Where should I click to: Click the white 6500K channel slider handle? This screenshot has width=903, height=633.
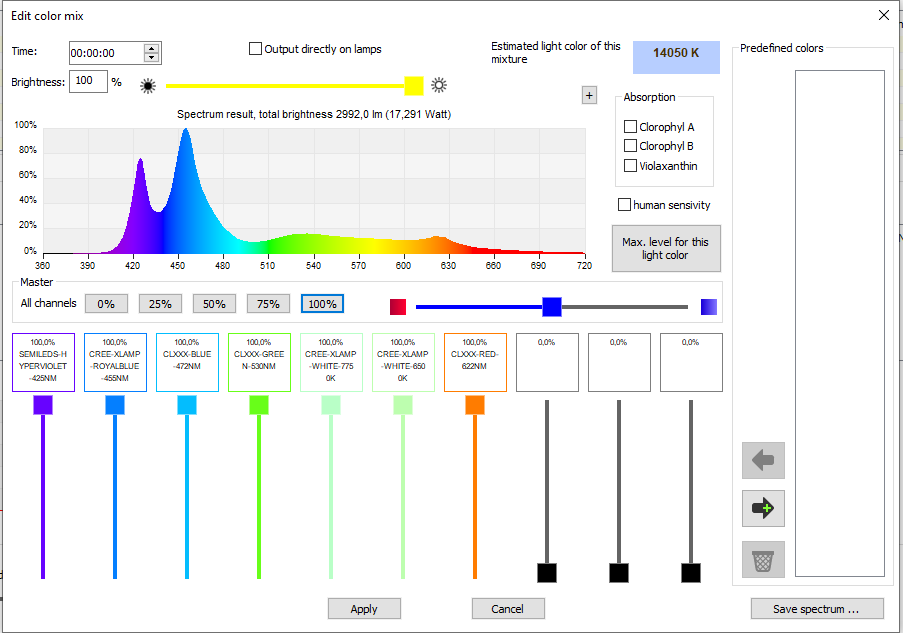click(403, 405)
